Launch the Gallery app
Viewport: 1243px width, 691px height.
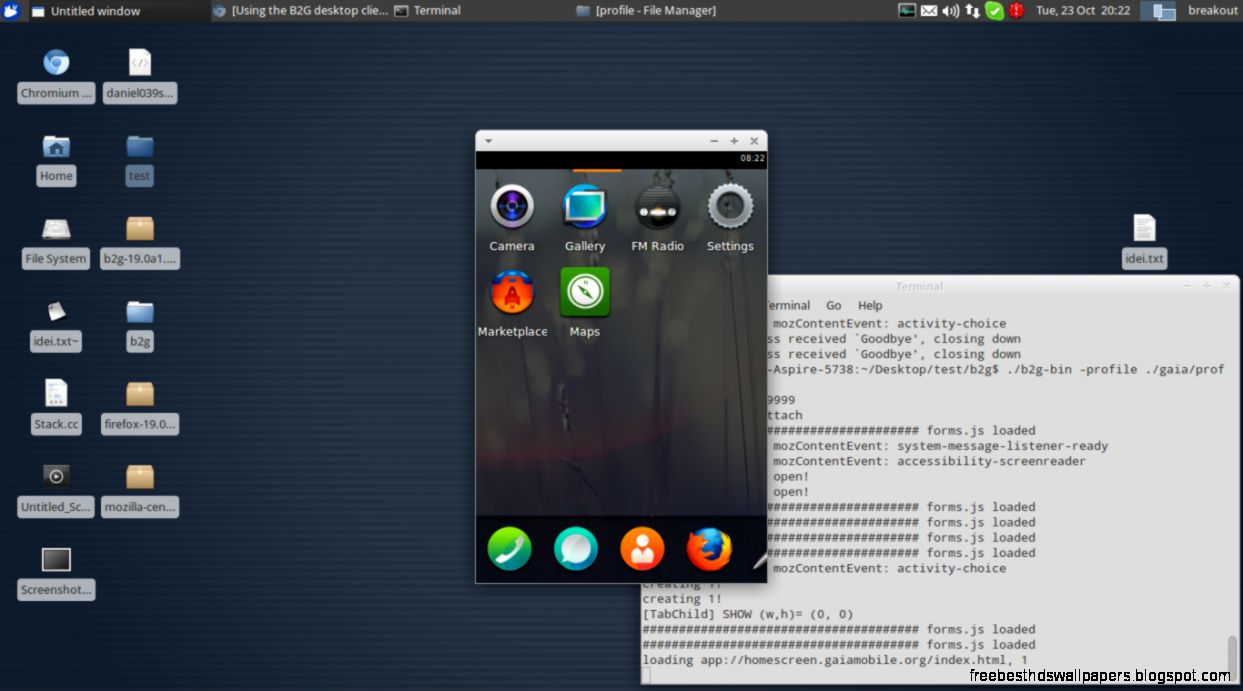[x=584, y=205]
